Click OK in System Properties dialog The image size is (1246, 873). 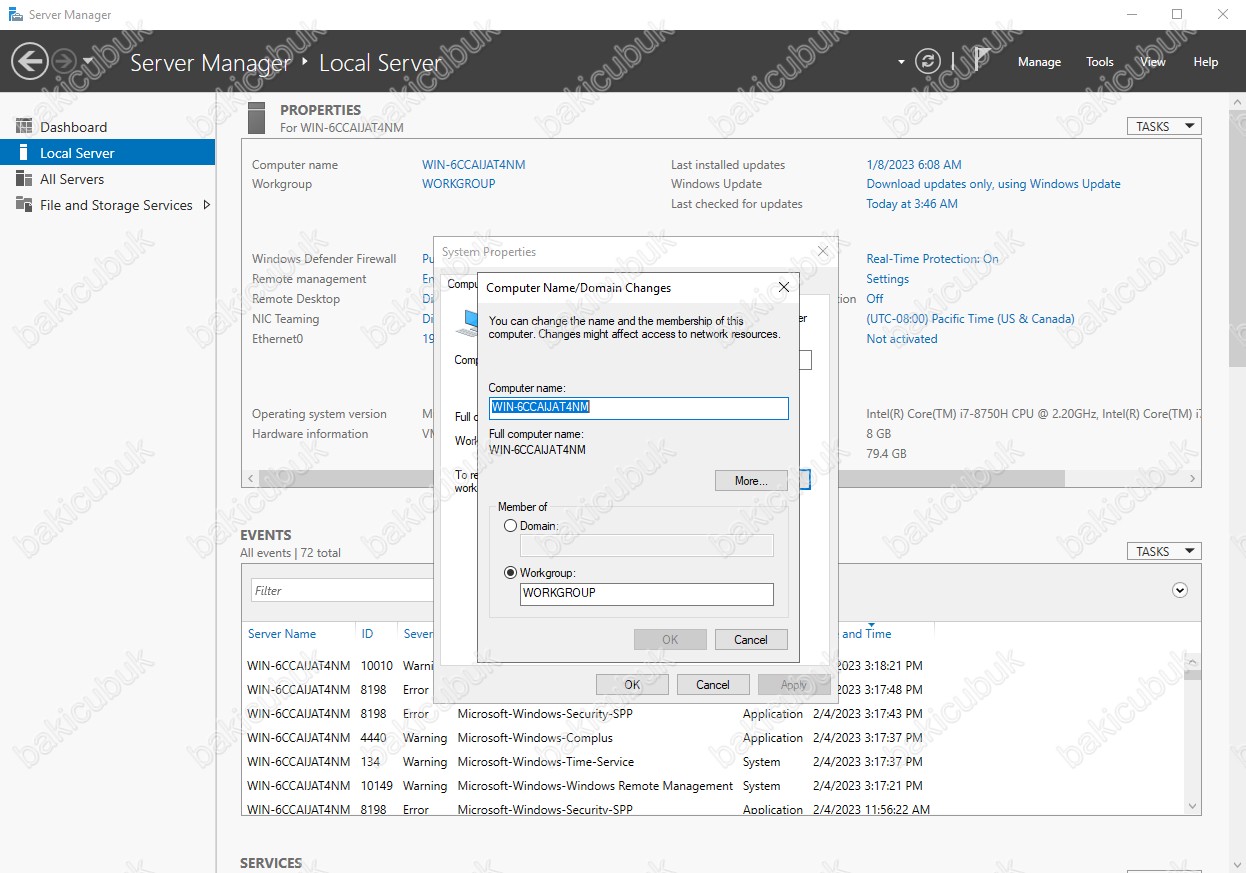(x=632, y=685)
